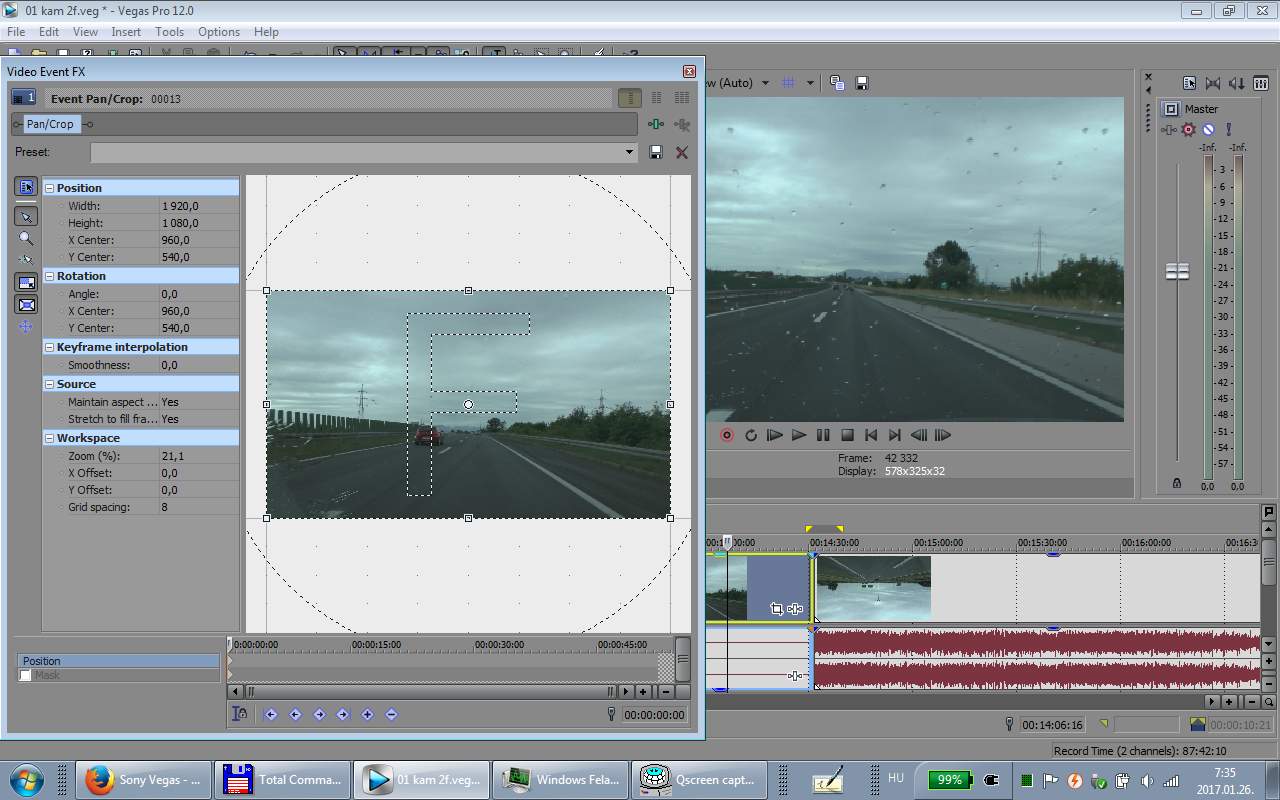Pause the preview playback
1280x800 pixels.
[823, 435]
